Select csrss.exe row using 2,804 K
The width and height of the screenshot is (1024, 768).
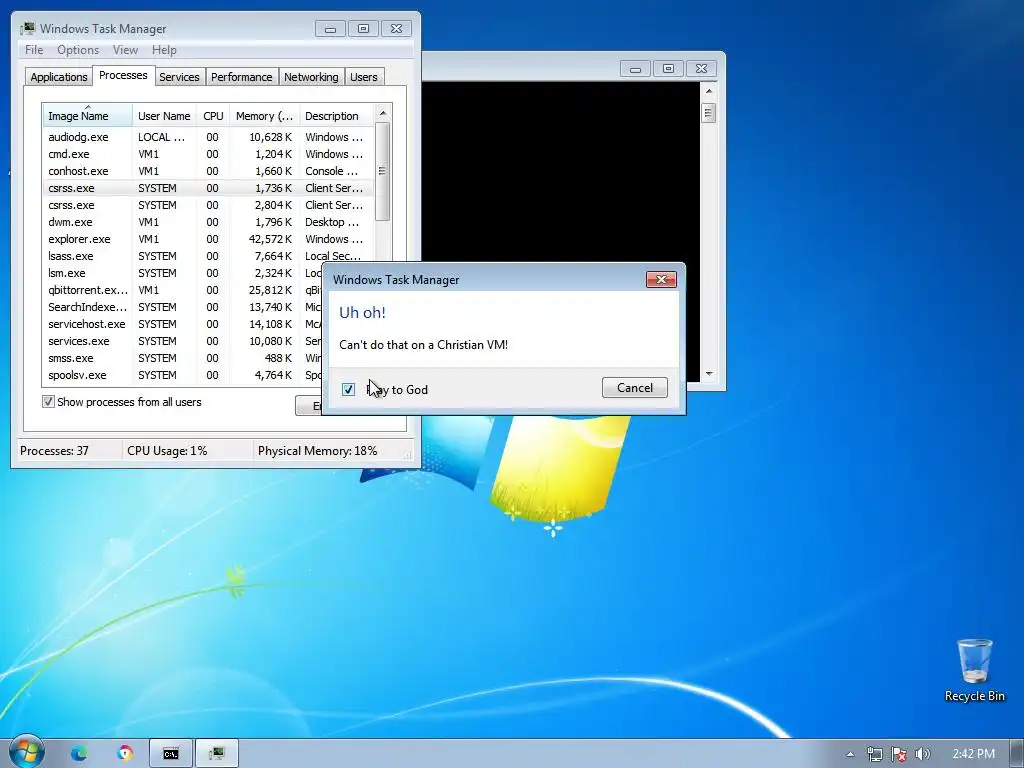tap(208, 205)
